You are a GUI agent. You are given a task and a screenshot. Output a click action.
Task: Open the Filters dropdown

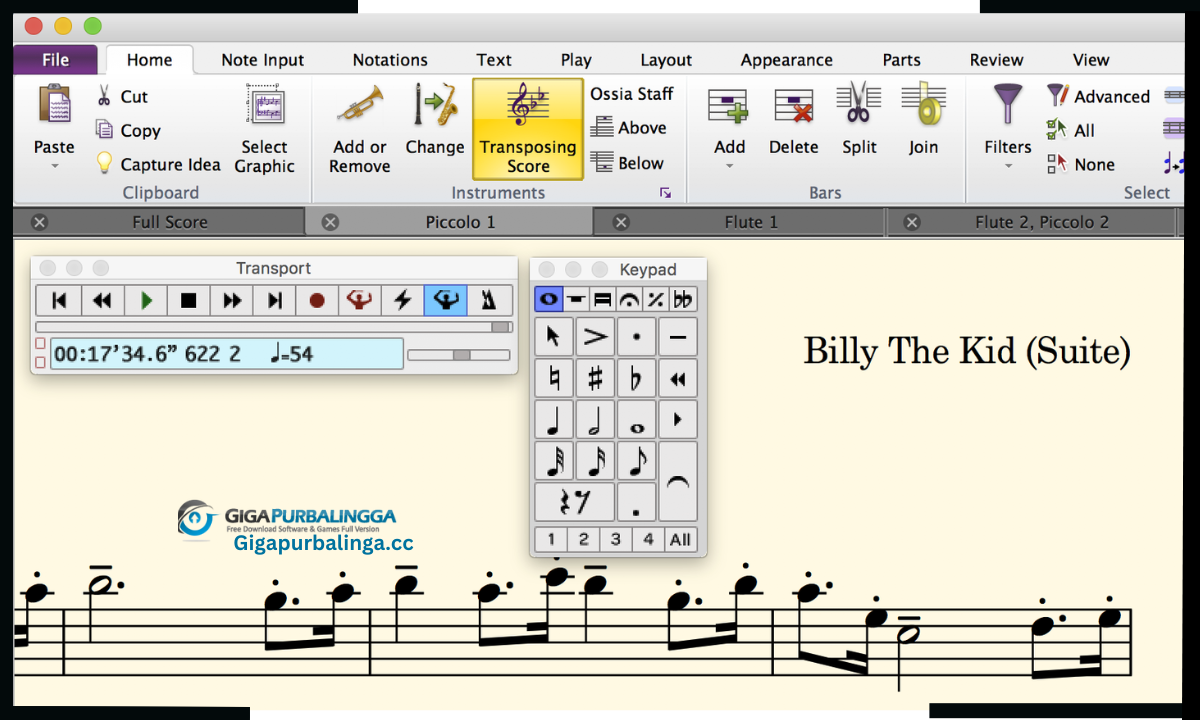click(1007, 166)
